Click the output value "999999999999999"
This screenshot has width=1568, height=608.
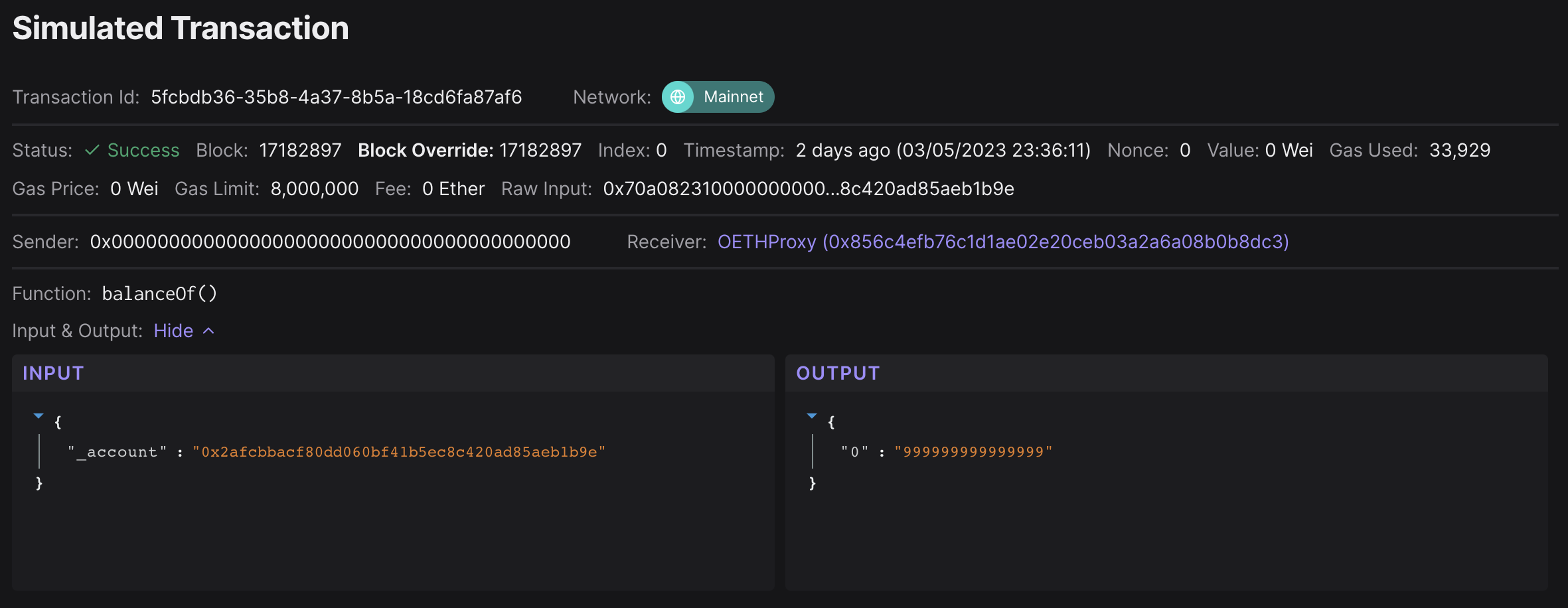[x=973, y=452]
